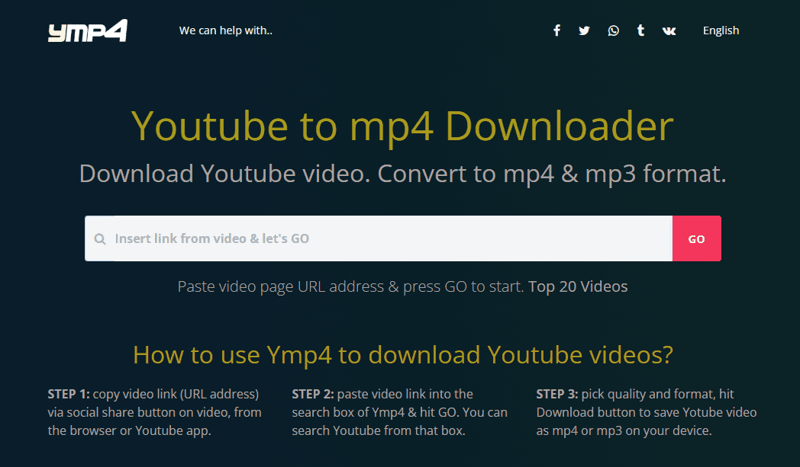
Task: Share on Facebook via header icon
Action: (557, 31)
